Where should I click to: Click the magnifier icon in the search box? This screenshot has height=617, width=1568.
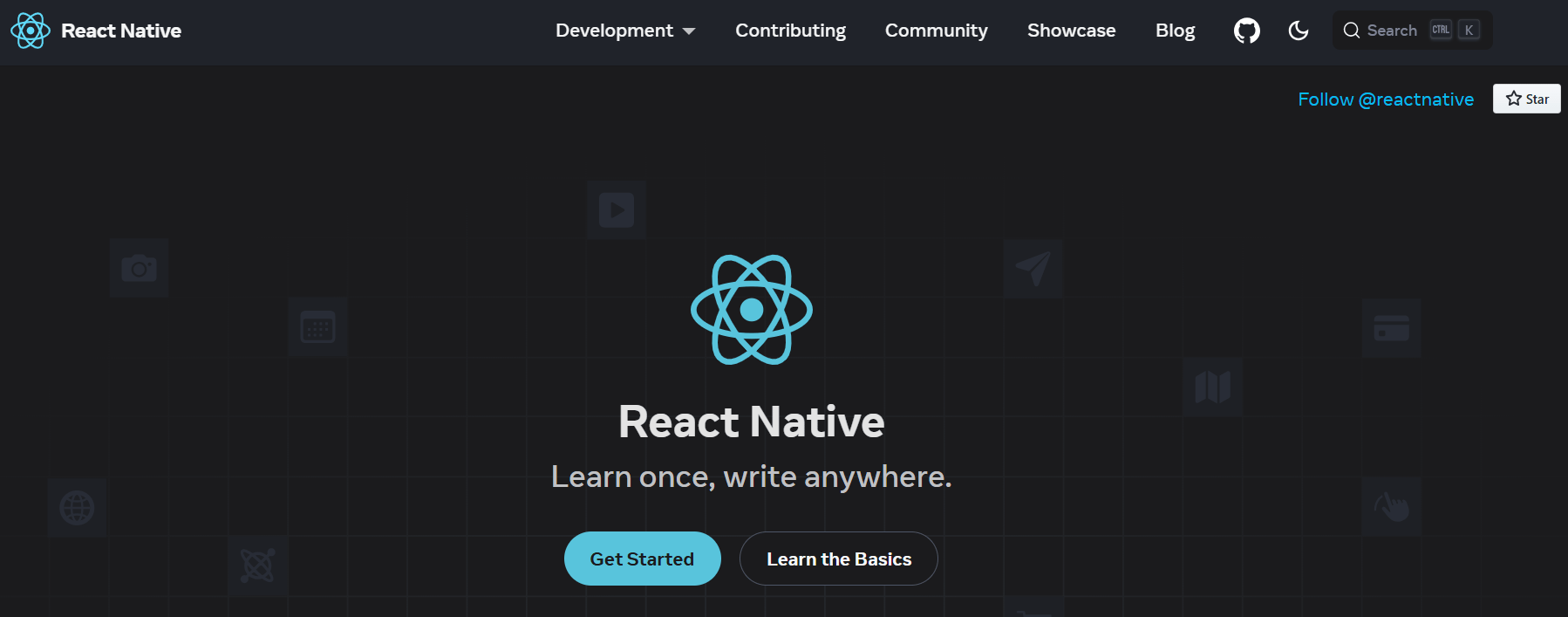[x=1352, y=31]
